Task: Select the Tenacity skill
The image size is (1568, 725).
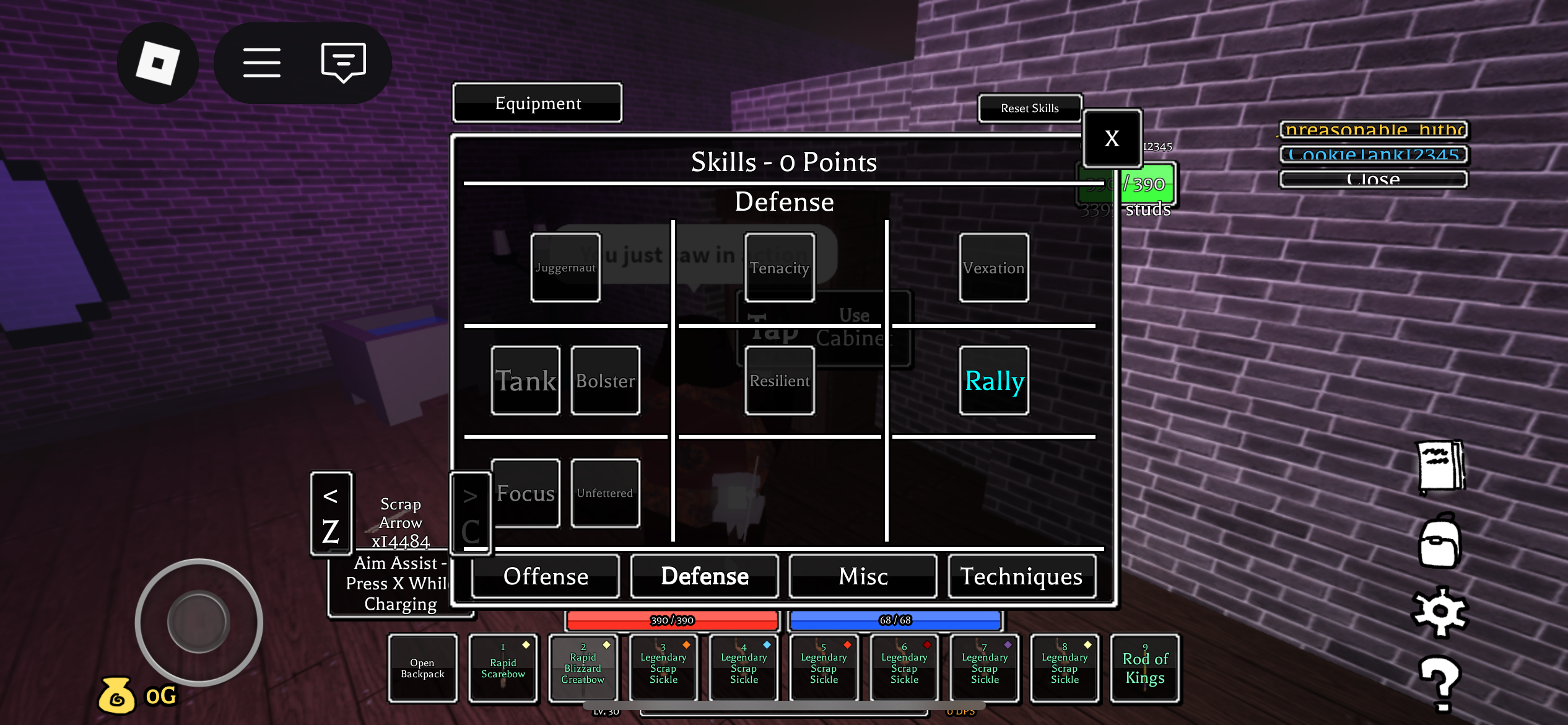Action: [780, 268]
